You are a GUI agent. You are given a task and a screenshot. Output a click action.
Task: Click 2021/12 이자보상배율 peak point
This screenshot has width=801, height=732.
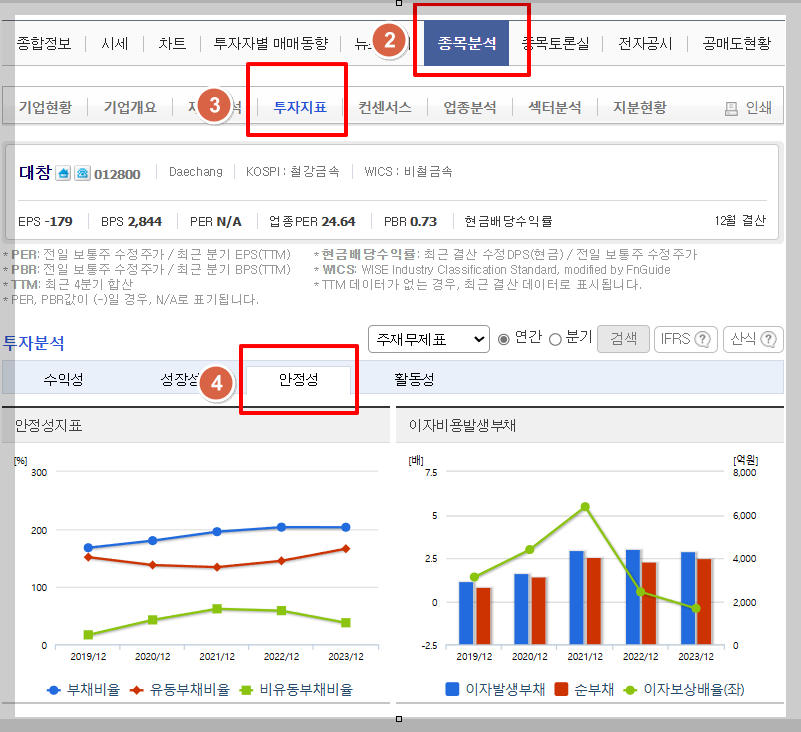pyautogui.click(x=585, y=507)
